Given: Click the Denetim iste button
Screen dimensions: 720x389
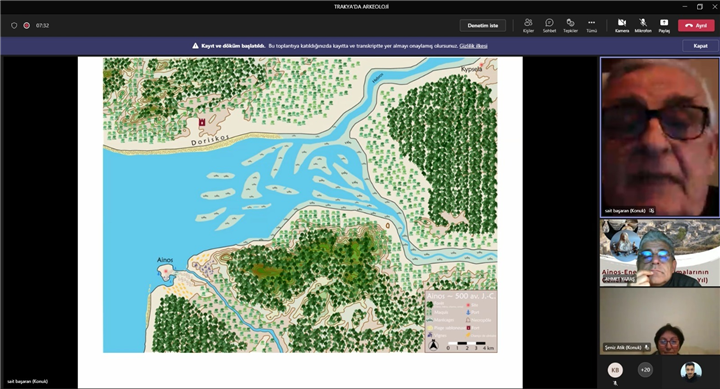Looking at the screenshot, I should click(x=483, y=26).
